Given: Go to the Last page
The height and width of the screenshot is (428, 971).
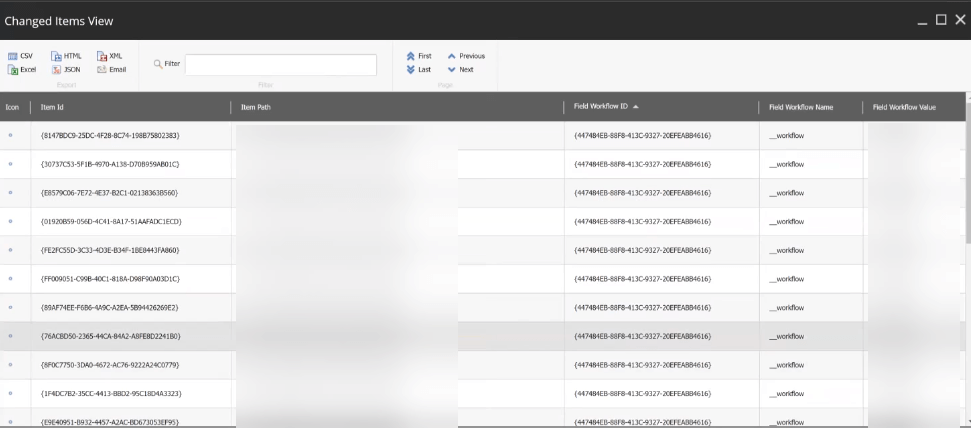Looking at the screenshot, I should click(x=418, y=69).
